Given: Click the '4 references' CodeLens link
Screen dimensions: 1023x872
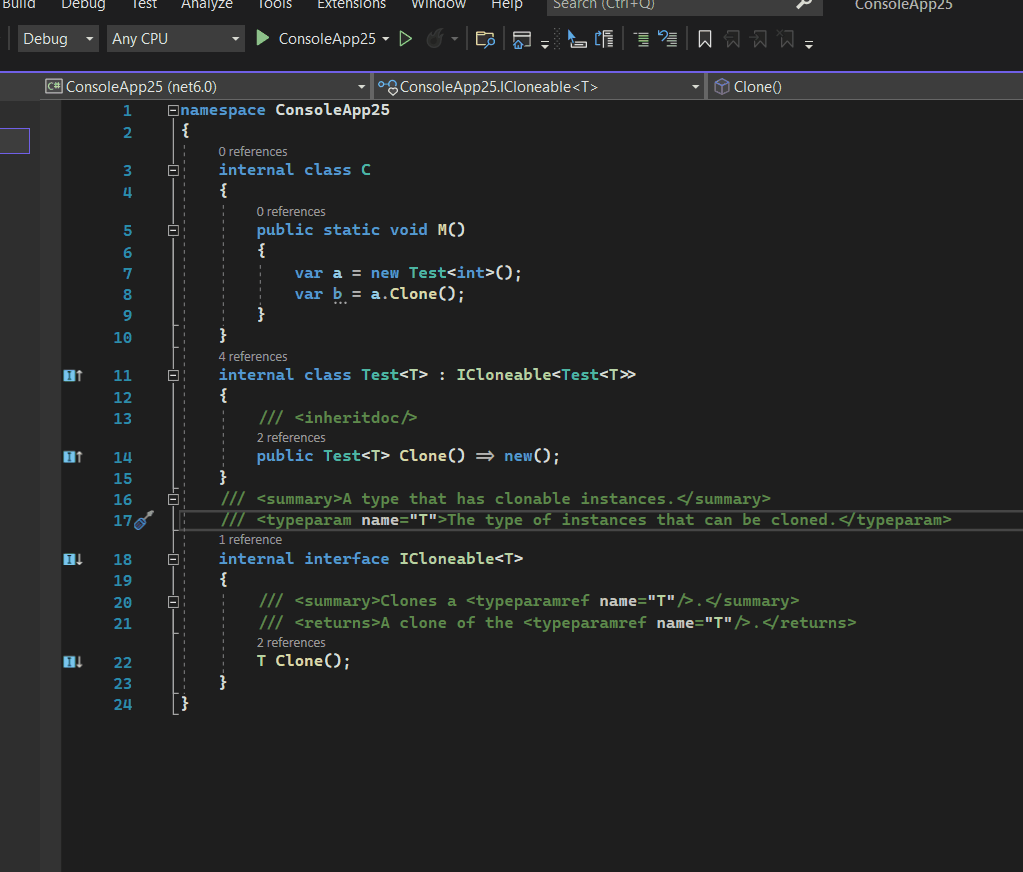Looking at the screenshot, I should point(252,357).
